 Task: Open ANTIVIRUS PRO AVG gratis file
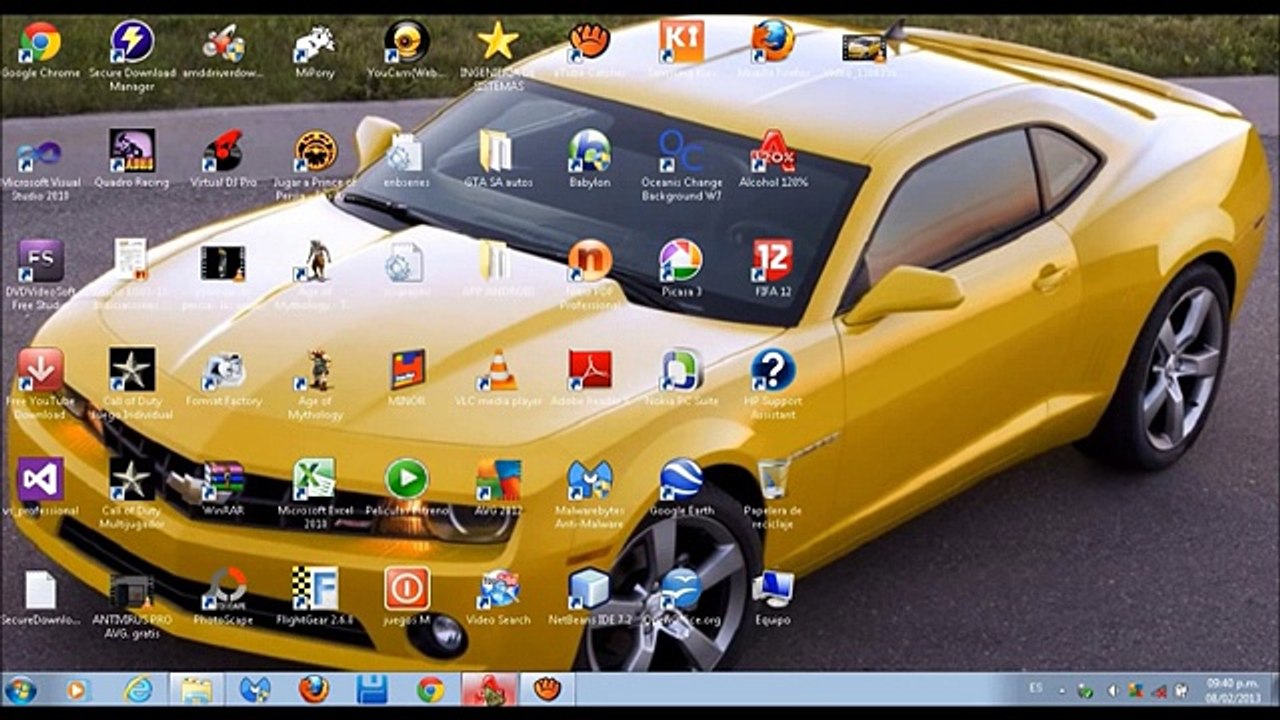(132, 589)
